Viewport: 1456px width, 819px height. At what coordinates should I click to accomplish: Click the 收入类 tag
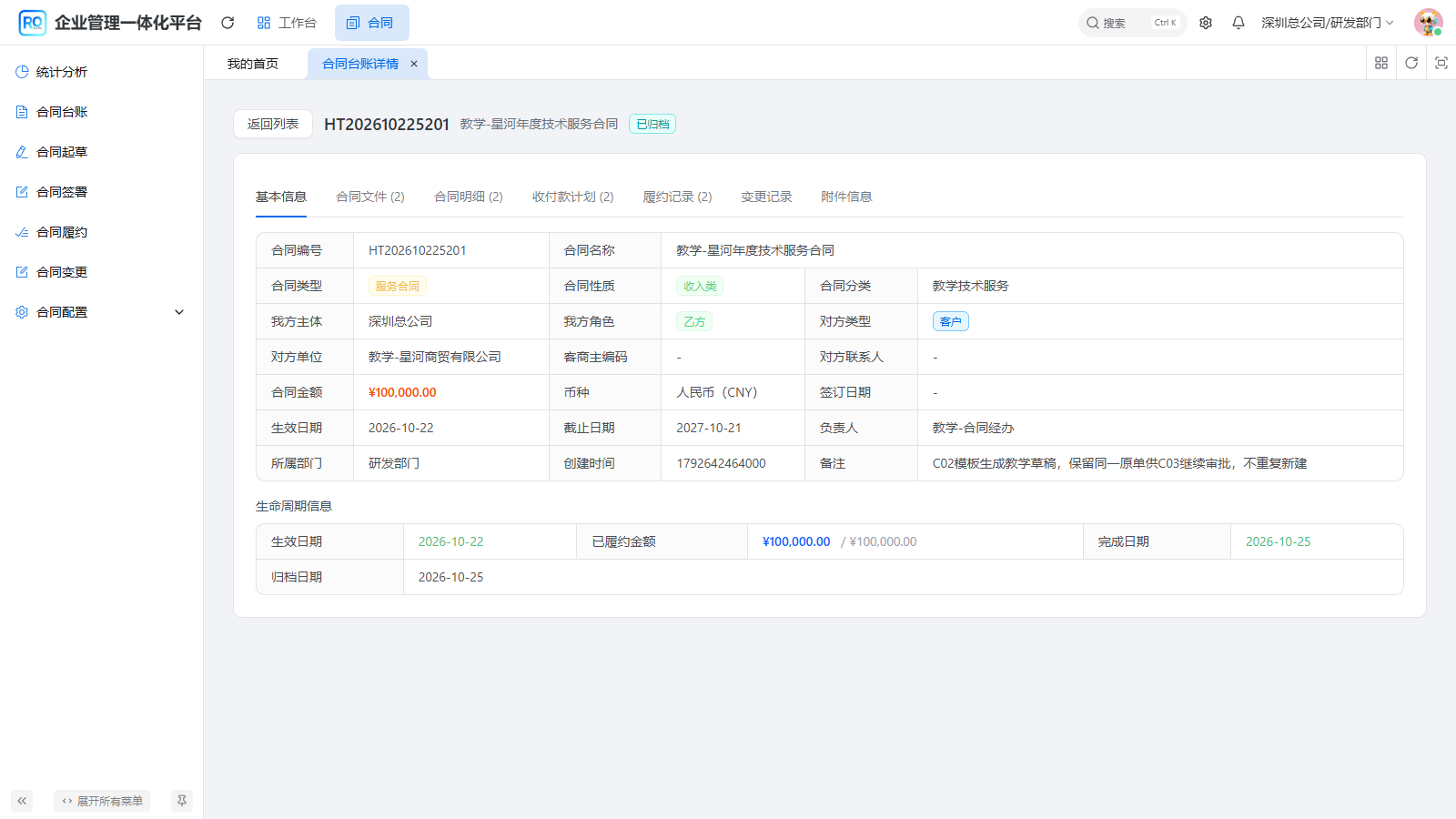(x=700, y=286)
